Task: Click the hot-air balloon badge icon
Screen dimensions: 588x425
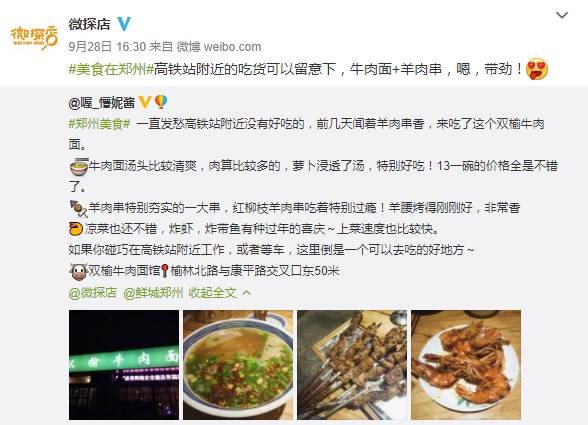Action: pos(161,102)
